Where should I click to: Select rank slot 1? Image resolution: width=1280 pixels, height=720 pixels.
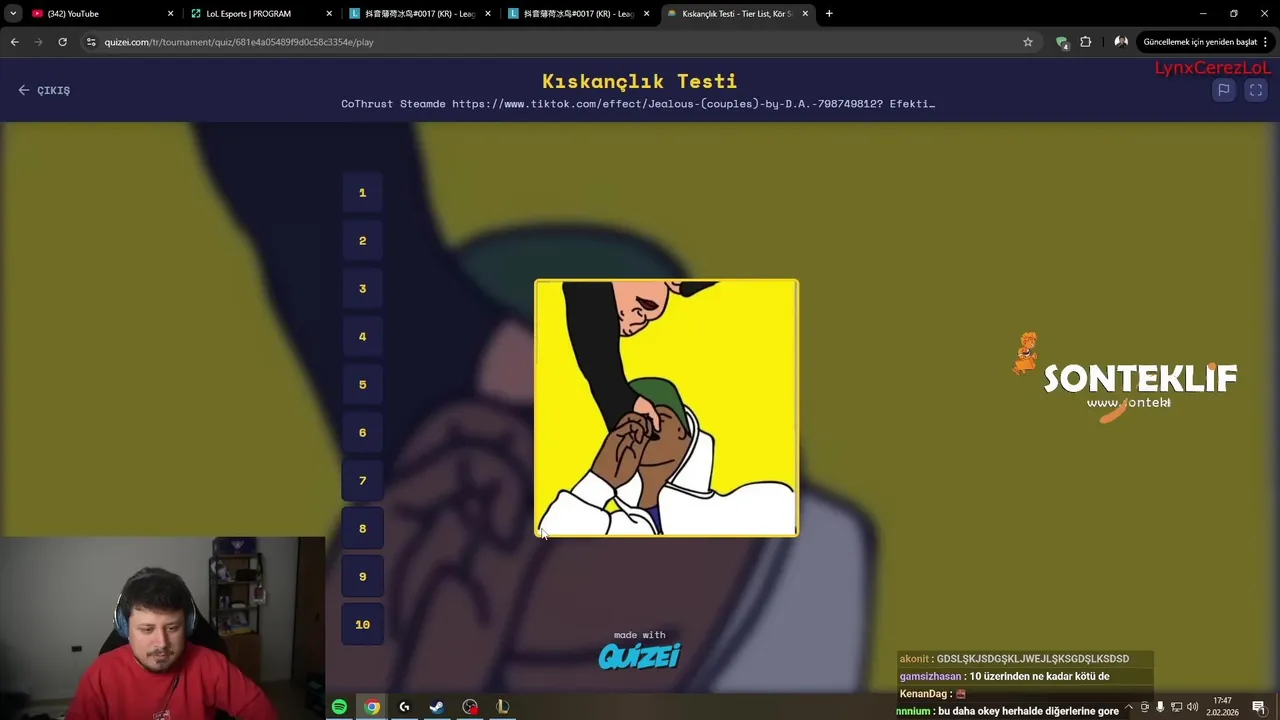362,193
